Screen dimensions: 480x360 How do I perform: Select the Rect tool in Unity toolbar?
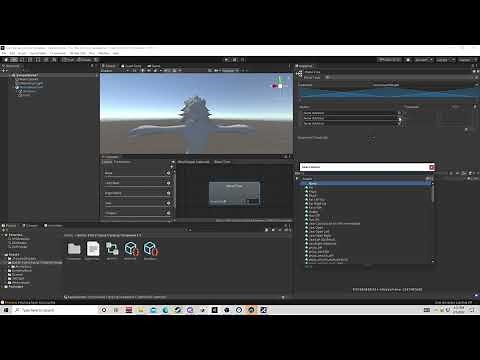click(x=38, y=60)
